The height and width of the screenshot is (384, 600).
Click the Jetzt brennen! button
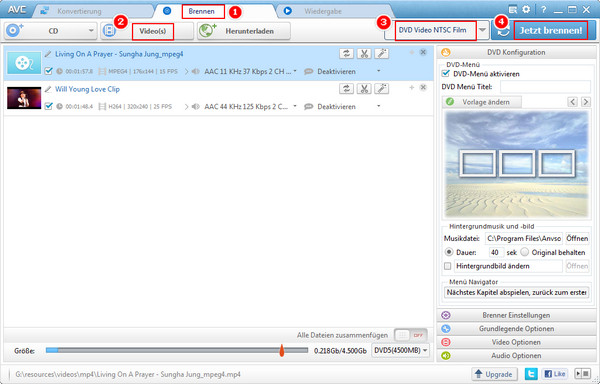point(551,30)
